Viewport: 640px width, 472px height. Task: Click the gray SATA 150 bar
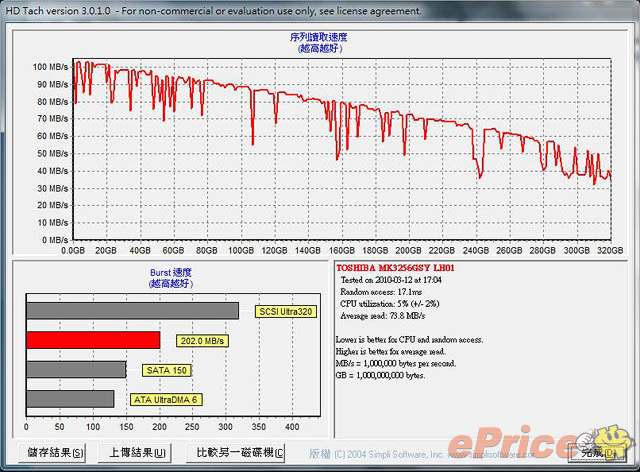[x=76, y=369]
